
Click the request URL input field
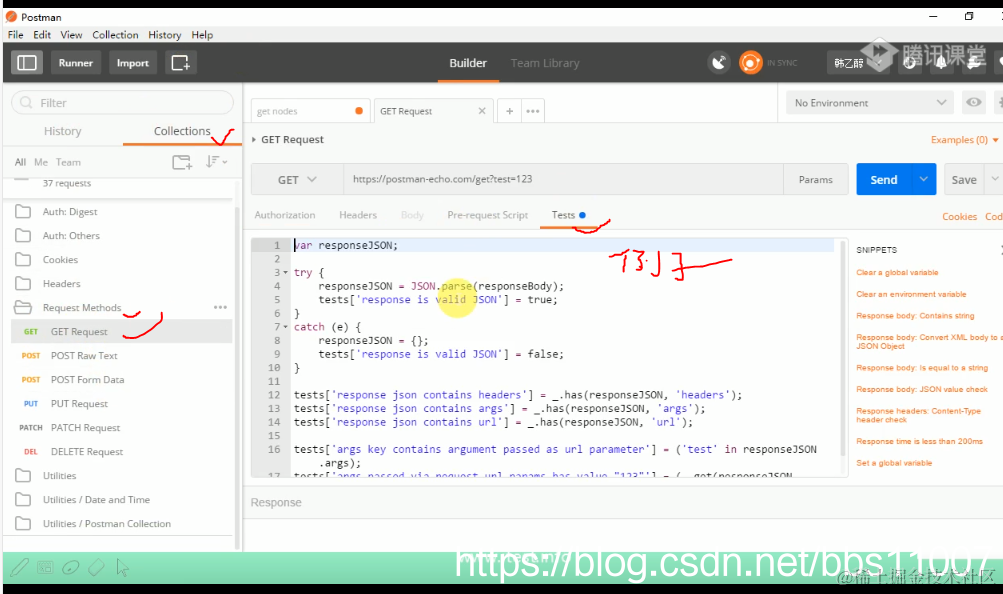[563, 179]
